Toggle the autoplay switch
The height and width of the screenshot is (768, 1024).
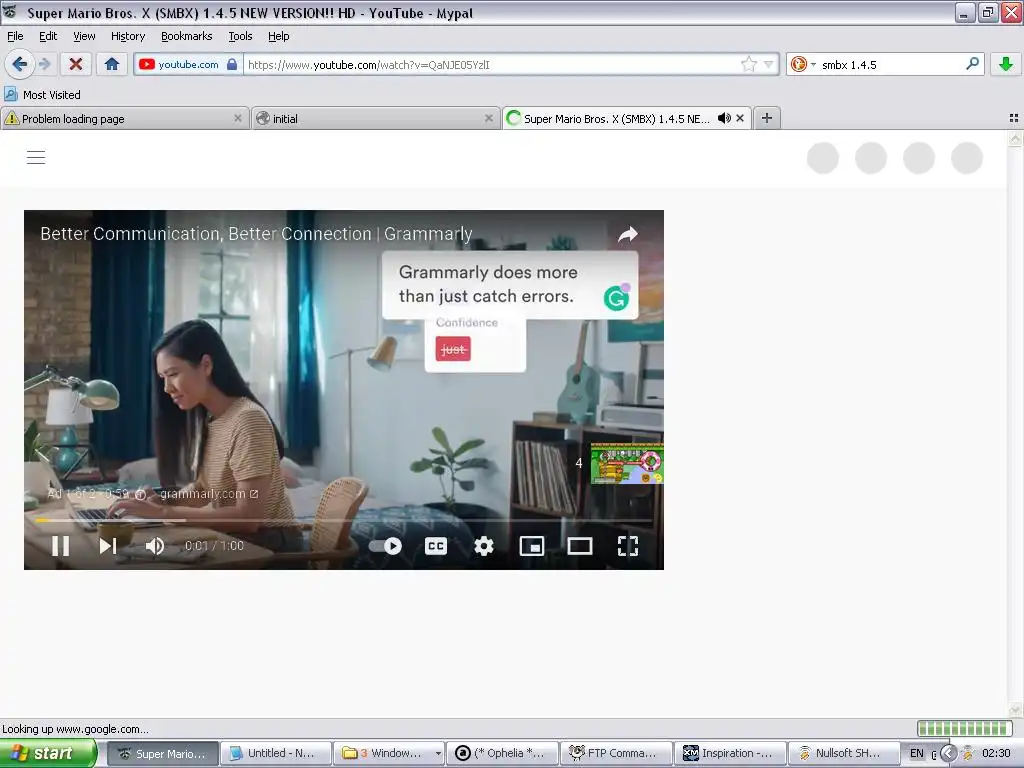pyautogui.click(x=386, y=545)
